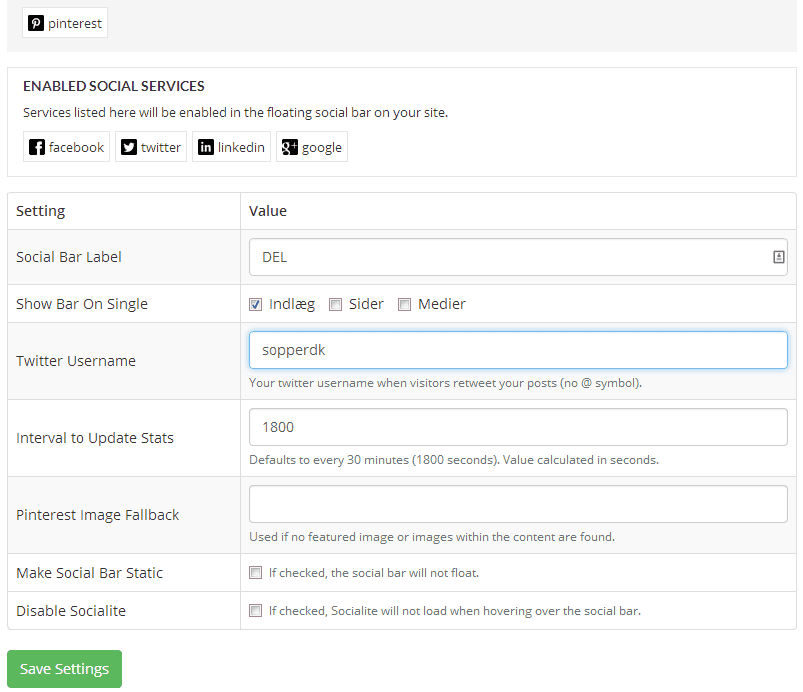Enable the Make Social Bar Static checkbox

point(256,572)
